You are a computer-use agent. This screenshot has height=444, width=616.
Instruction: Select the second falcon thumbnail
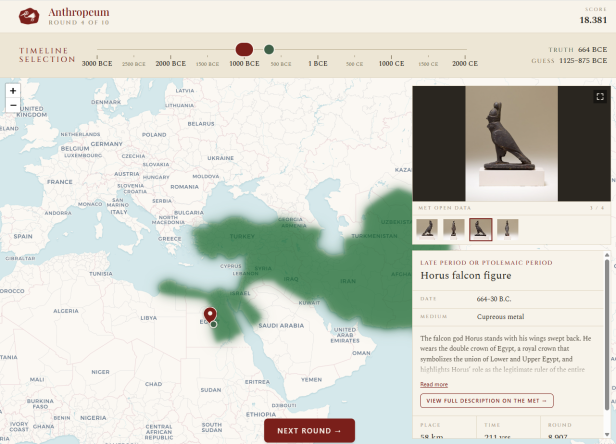coord(454,229)
